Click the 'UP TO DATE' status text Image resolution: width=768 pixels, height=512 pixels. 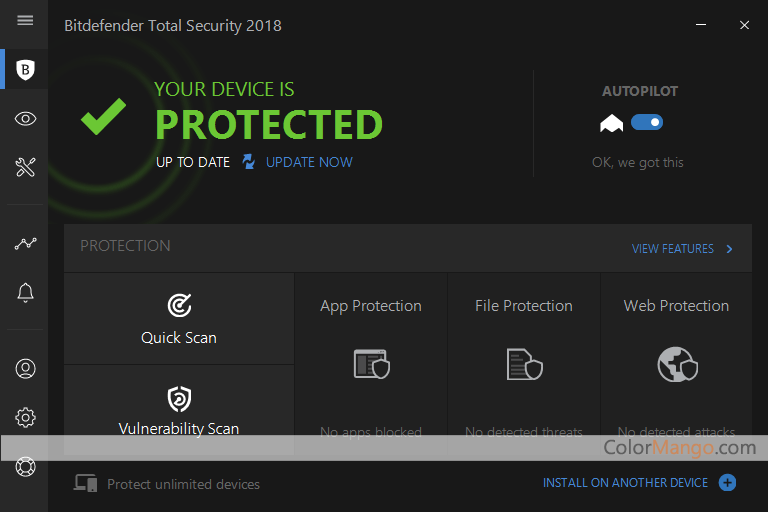pos(193,162)
